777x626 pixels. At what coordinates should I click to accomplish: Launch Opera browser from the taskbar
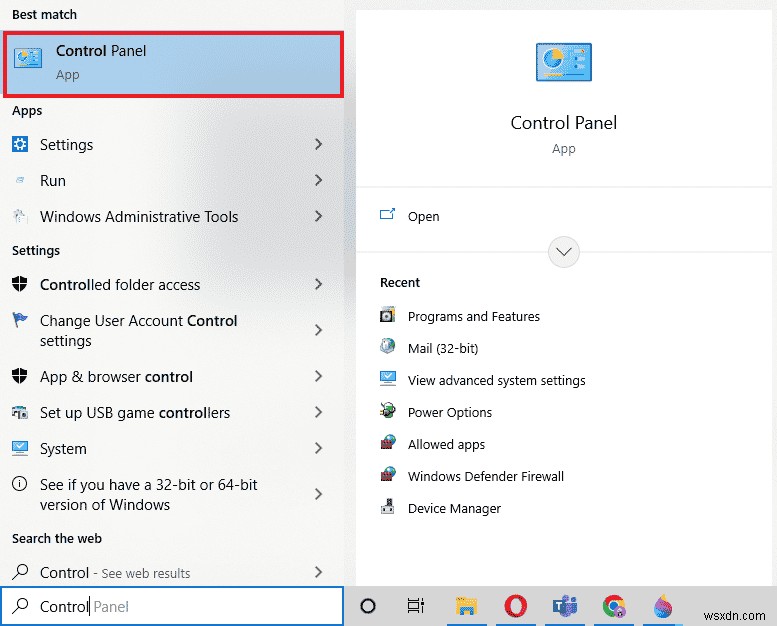pyautogui.click(x=515, y=606)
